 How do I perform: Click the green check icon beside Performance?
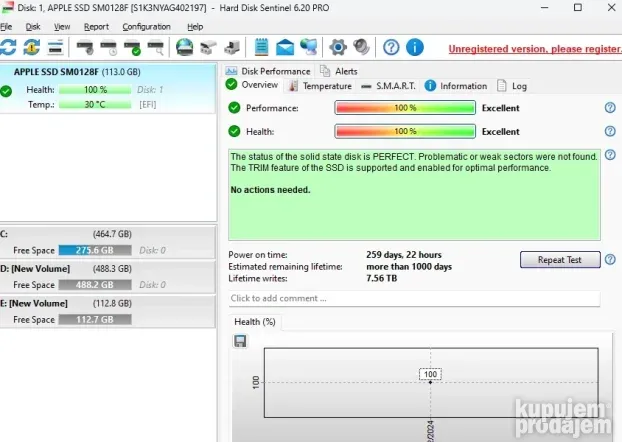point(234,108)
